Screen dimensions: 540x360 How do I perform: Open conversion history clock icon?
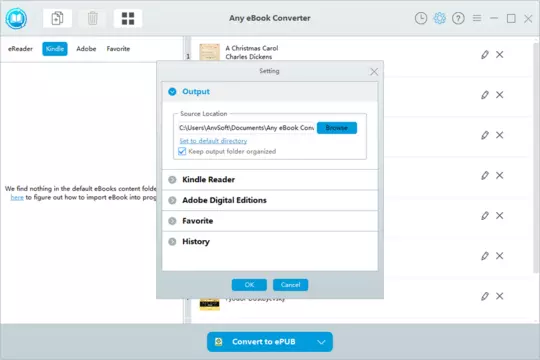(x=421, y=18)
